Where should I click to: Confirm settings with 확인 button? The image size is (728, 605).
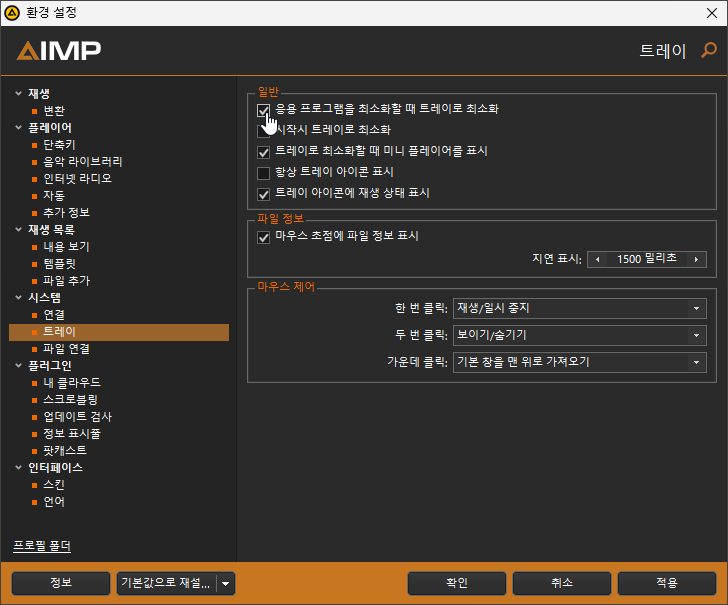[x=457, y=583]
